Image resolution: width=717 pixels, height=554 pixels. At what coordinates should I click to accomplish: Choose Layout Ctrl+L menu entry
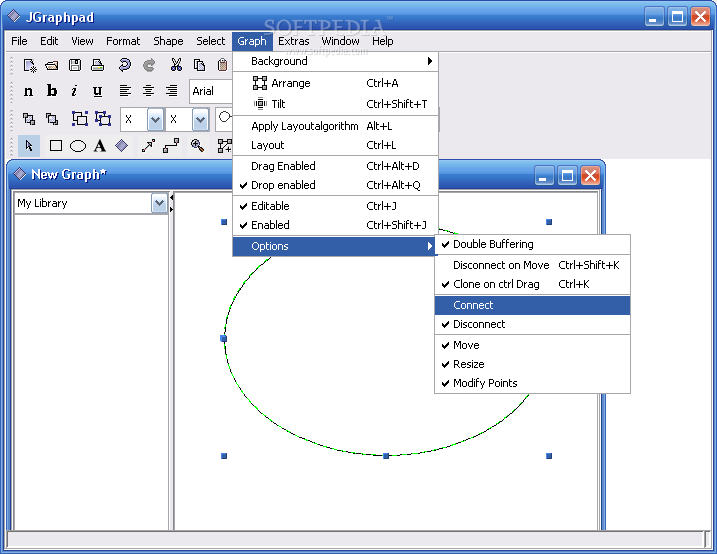tap(335, 145)
